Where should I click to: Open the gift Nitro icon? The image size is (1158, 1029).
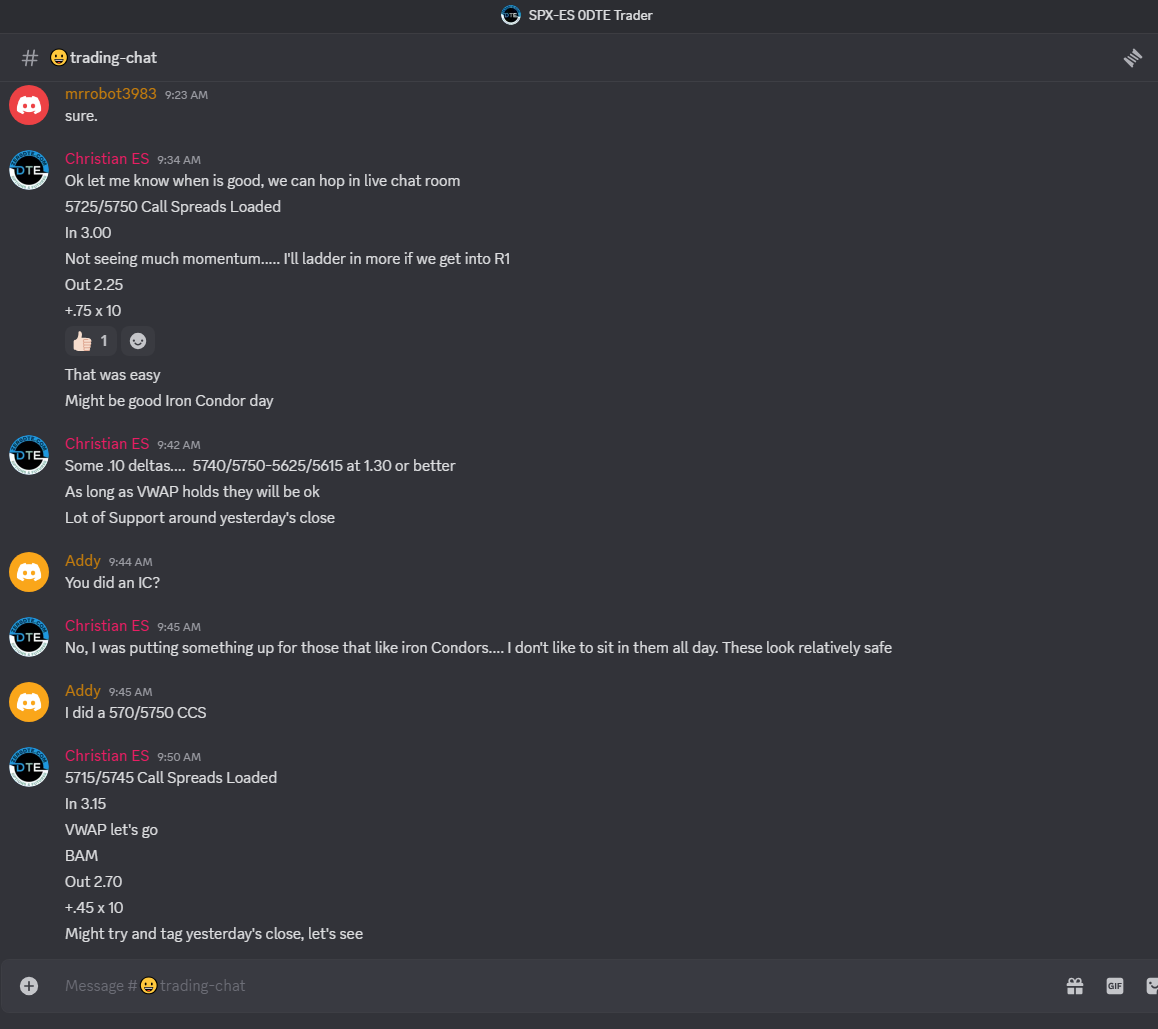(x=1075, y=985)
